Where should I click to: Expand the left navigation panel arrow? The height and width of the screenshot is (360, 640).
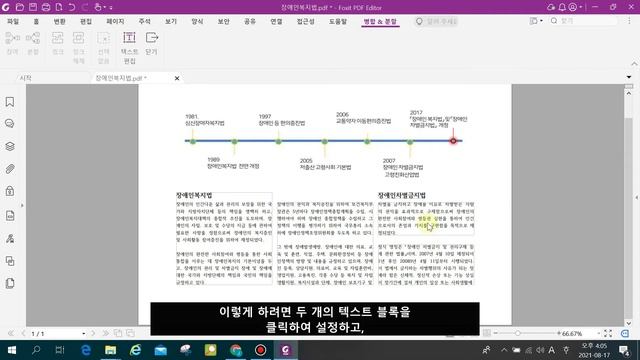pos(22,205)
